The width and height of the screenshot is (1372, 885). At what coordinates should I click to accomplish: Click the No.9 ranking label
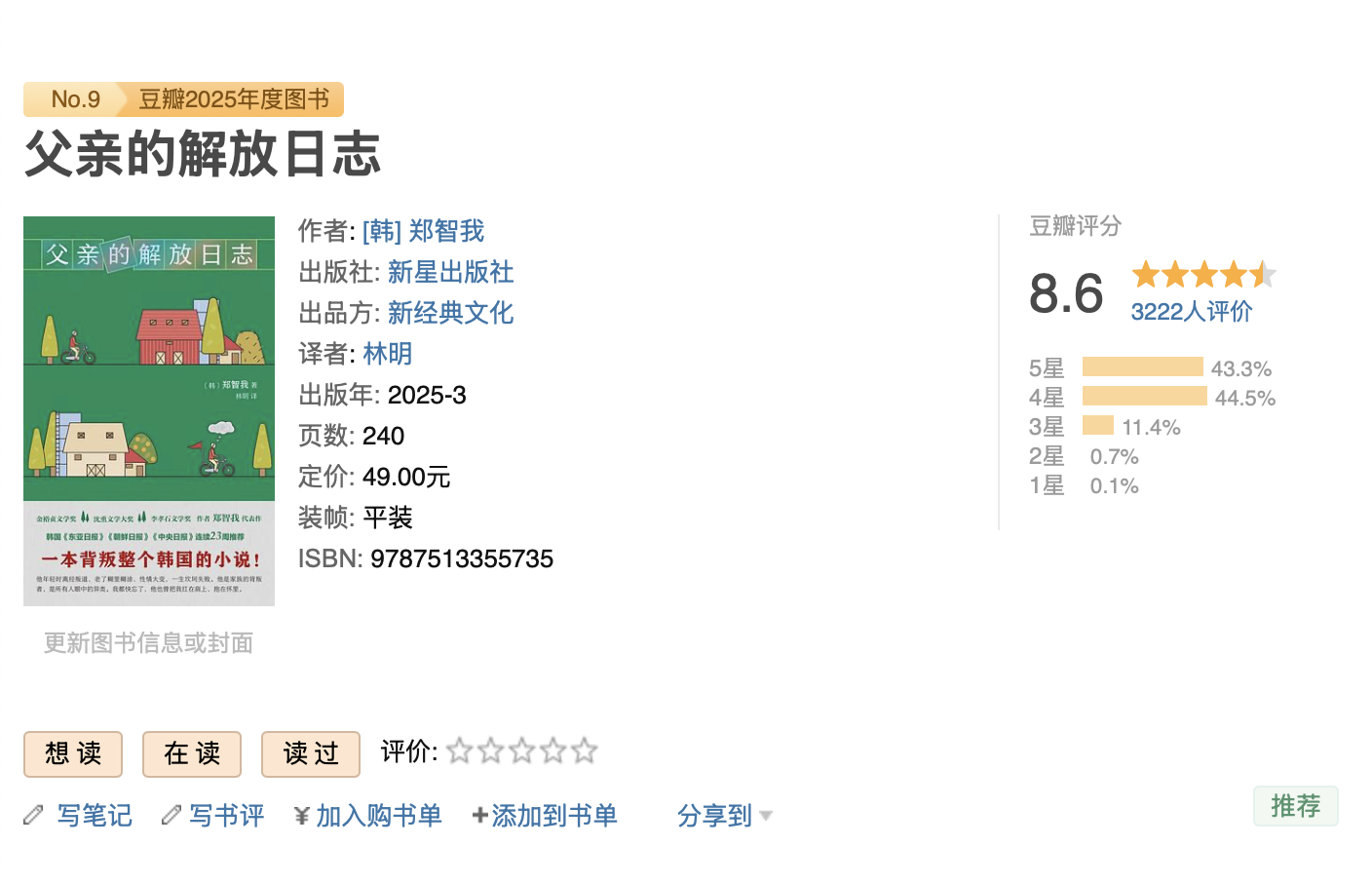[x=75, y=99]
